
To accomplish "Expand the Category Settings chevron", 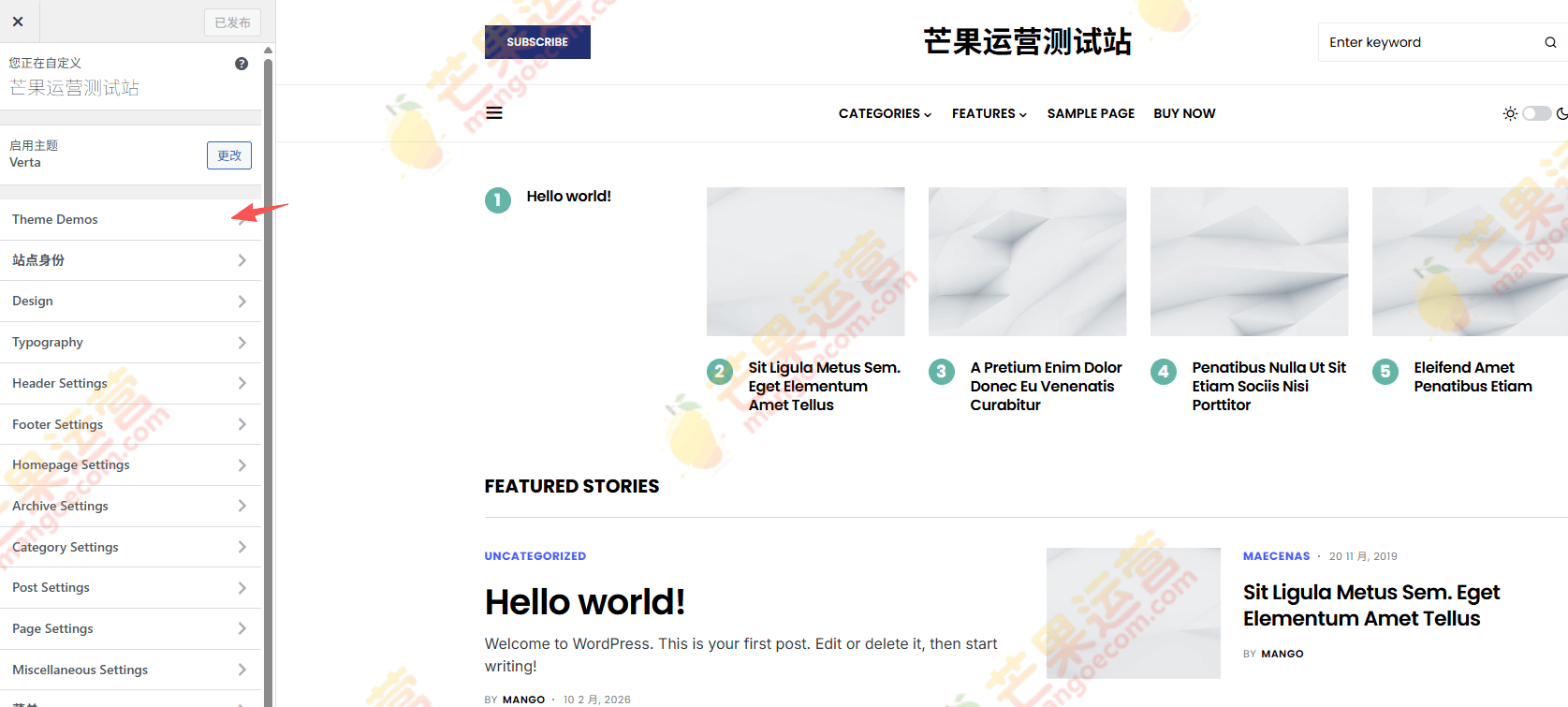I will [x=242, y=547].
